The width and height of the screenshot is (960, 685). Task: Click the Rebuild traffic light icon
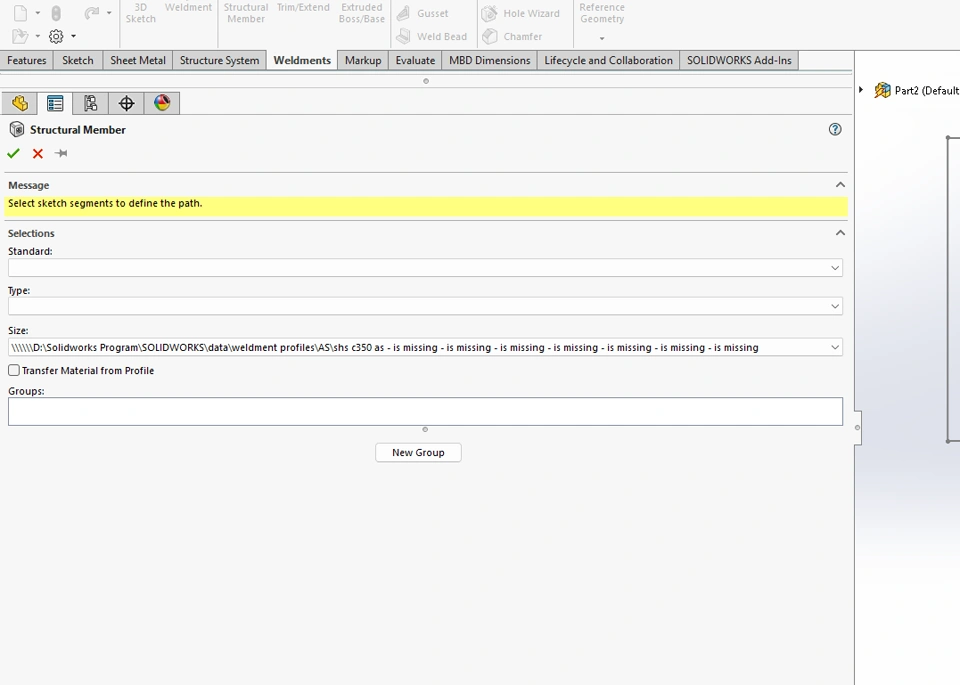(56, 13)
